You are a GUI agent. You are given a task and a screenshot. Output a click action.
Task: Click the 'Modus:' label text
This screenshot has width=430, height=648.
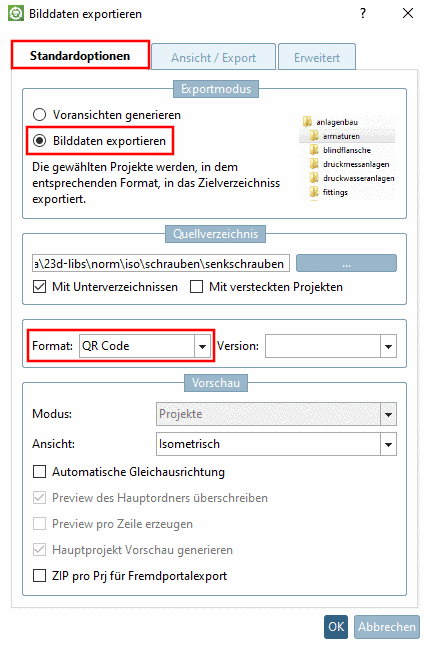point(52,414)
